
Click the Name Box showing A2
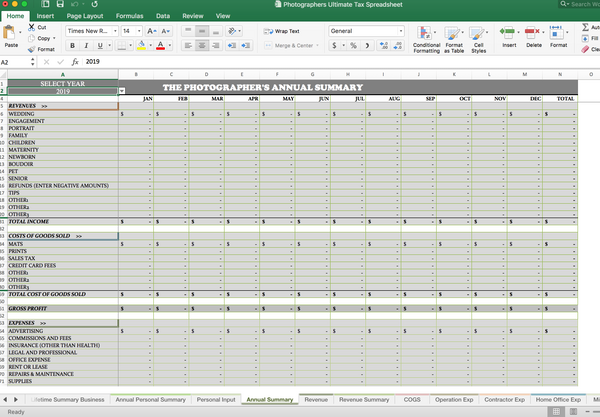pyautogui.click(x=15, y=62)
